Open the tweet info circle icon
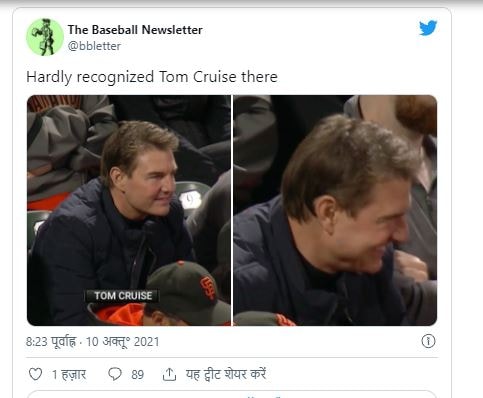The height and width of the screenshot is (398, 483). pos(428,341)
